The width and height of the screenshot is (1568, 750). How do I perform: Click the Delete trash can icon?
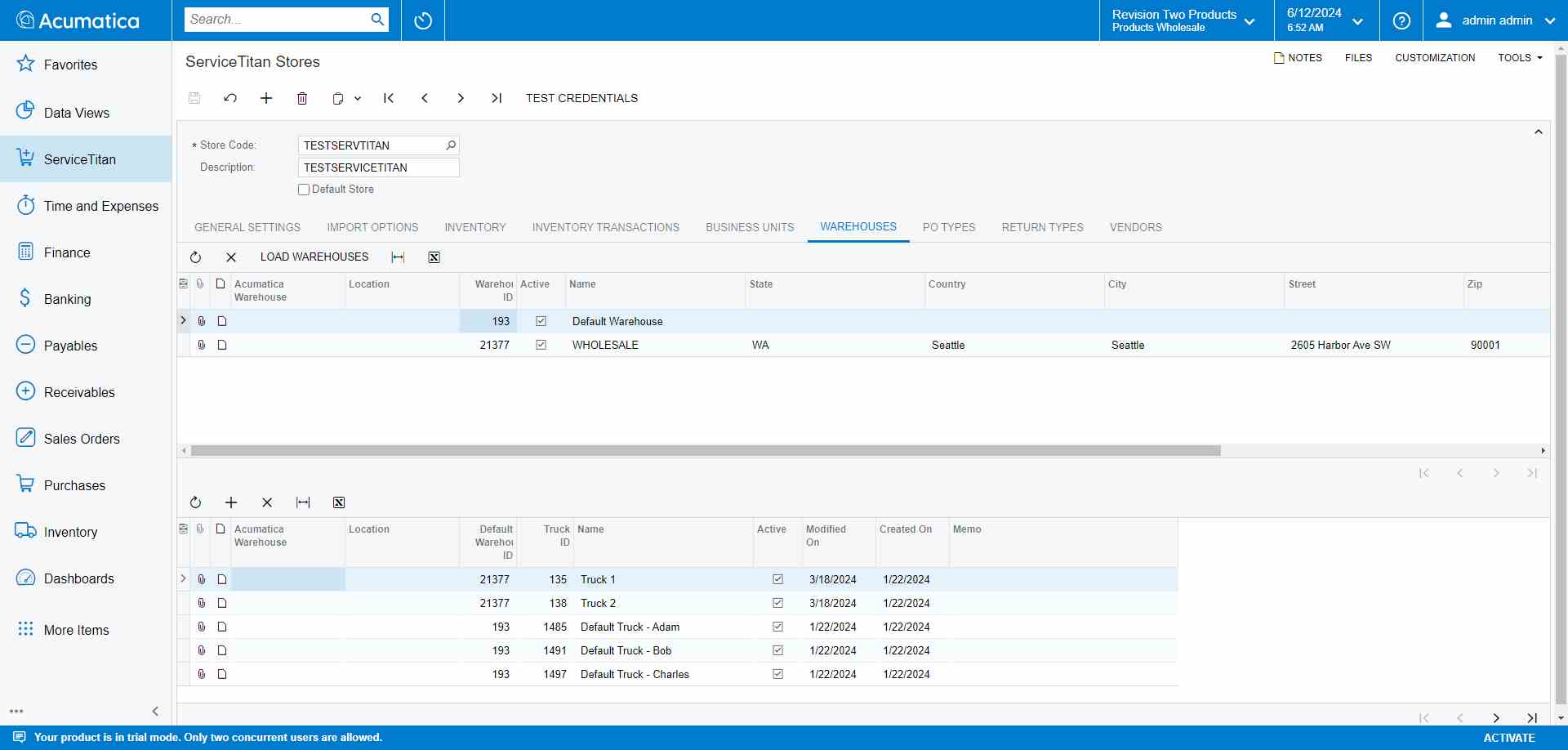coord(302,98)
